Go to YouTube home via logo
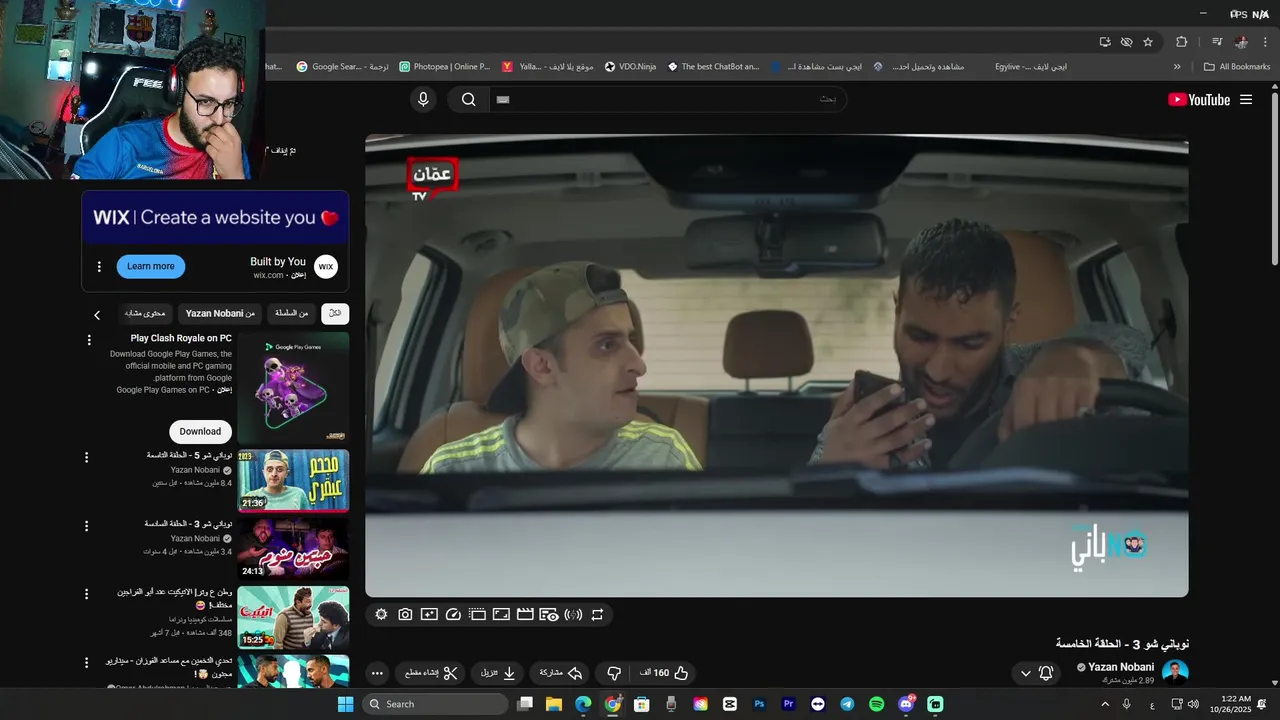 click(1198, 99)
